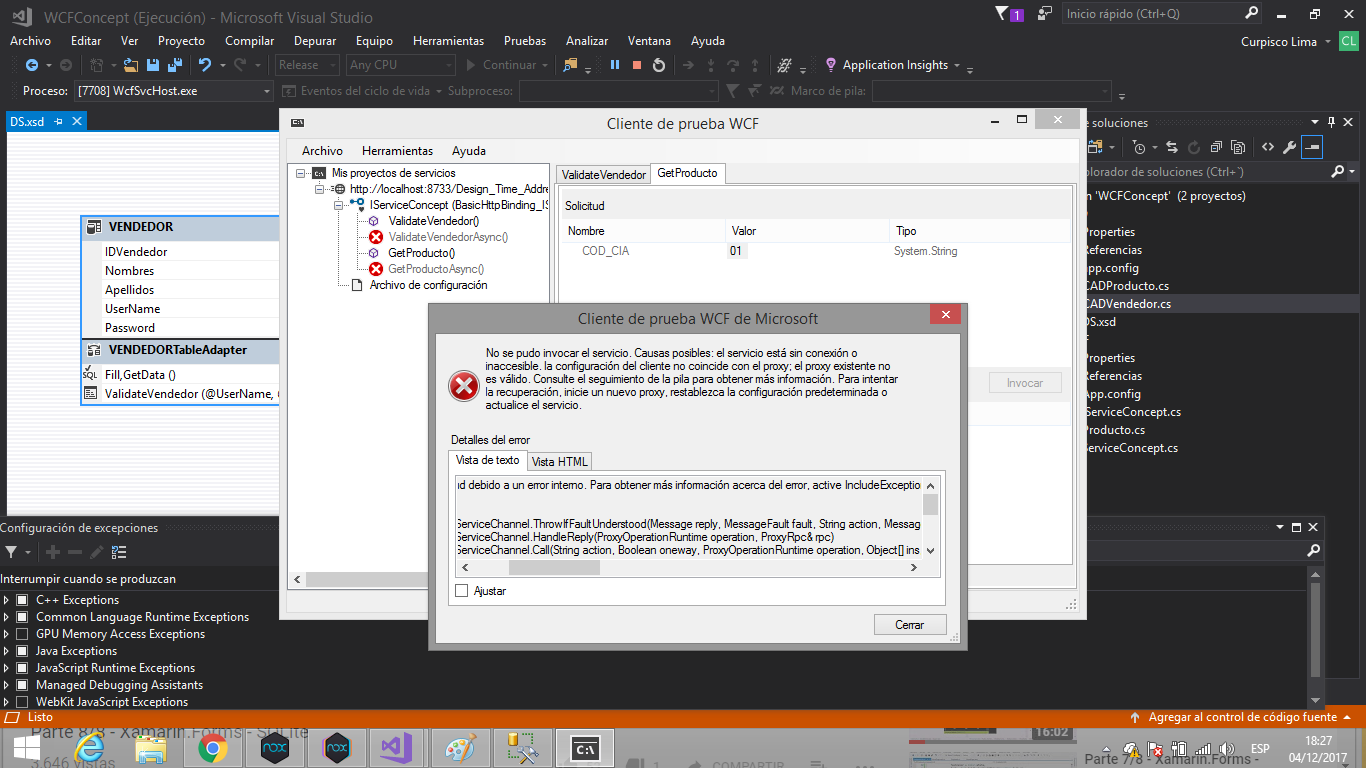Screen dimensions: 1366x768
Task: Click the error details vertical scrollbar down arrow
Action: pos(931,550)
